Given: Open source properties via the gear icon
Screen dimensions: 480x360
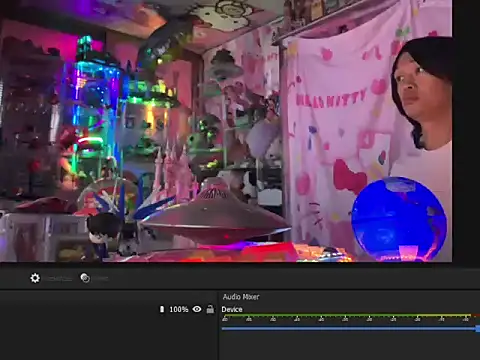Looking at the screenshot, I should (35, 278).
